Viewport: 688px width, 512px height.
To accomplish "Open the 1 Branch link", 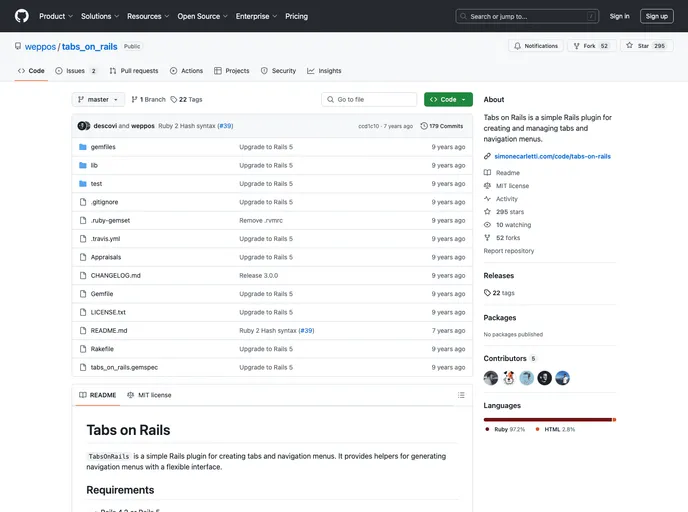I will [x=148, y=100].
